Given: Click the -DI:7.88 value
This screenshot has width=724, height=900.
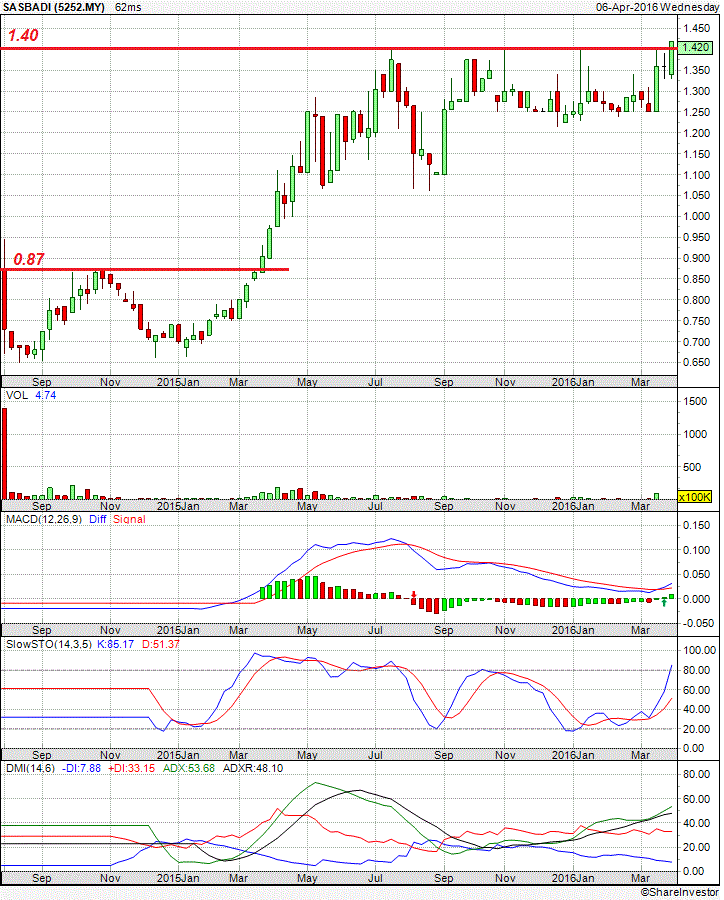Looking at the screenshot, I should 82,768.
